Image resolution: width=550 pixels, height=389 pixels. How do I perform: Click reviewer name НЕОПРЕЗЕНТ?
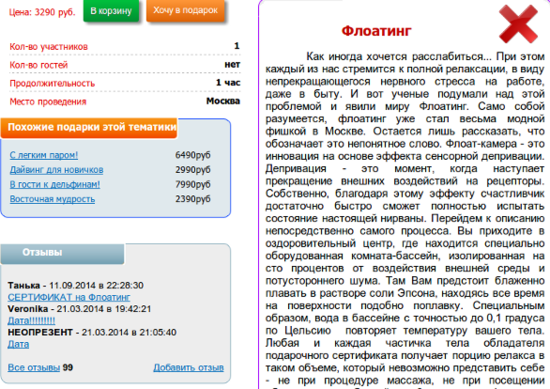point(40,333)
